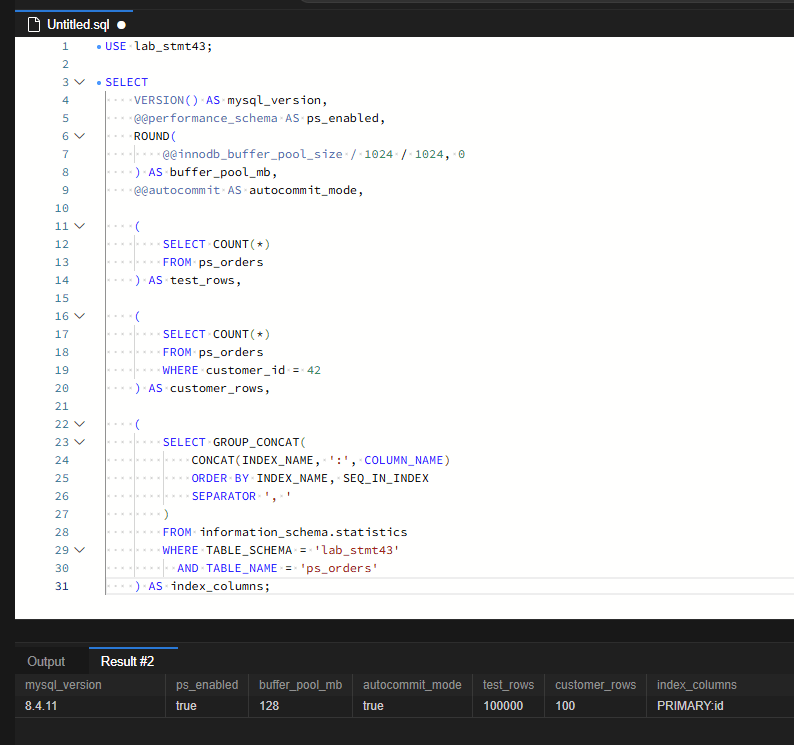794x745 pixels.
Task: Collapse the parenthesis block at line 22
Action: click(x=80, y=424)
